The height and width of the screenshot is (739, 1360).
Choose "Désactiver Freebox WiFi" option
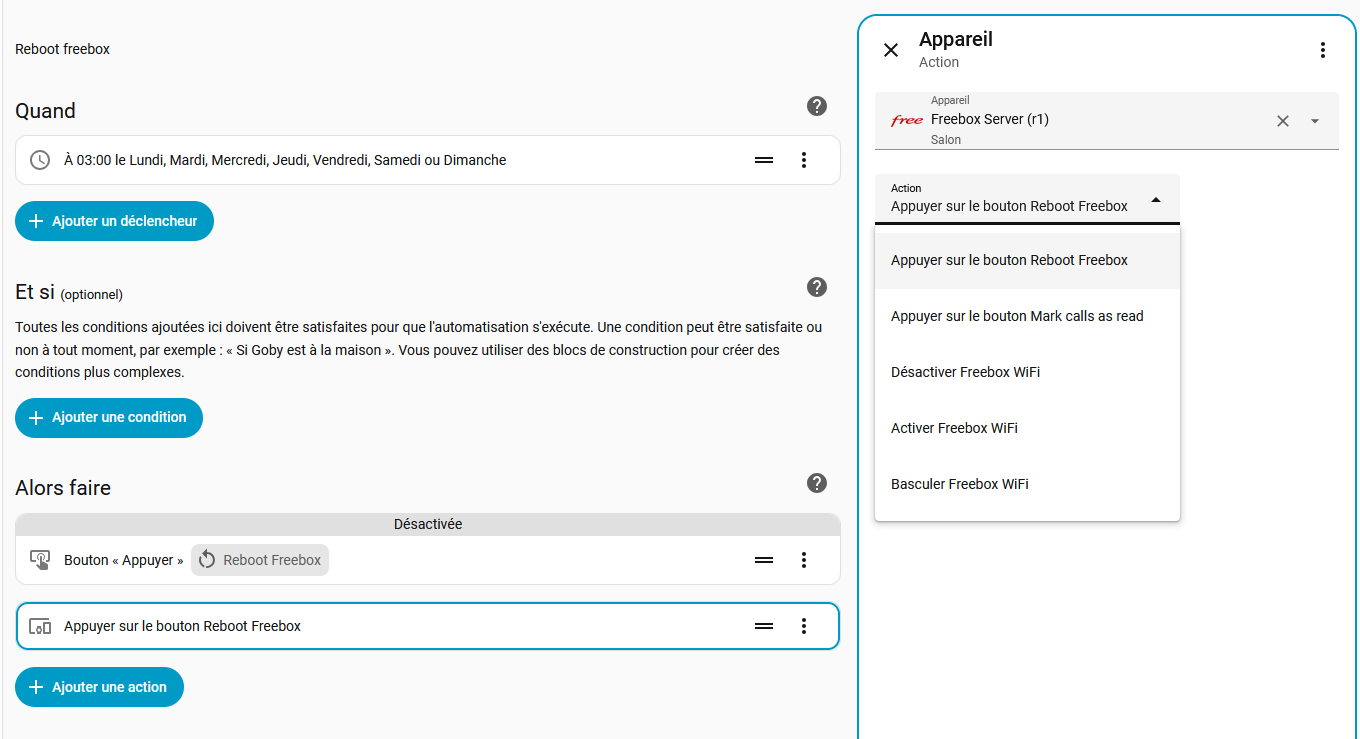pos(965,372)
